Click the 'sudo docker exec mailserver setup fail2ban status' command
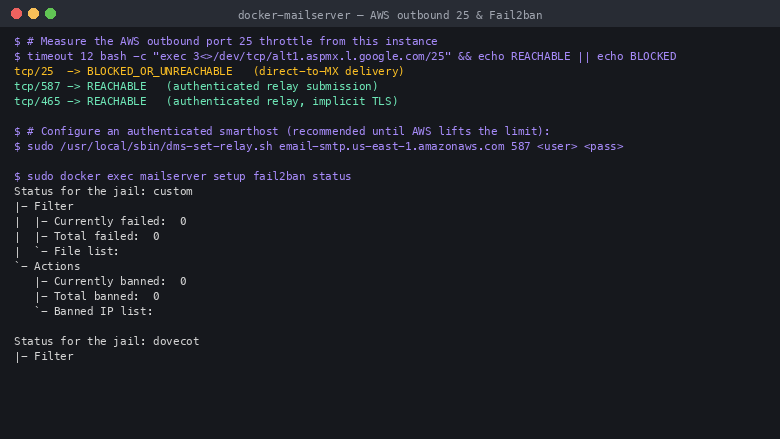Viewport: 780px width, 439px height. [x=183, y=176]
